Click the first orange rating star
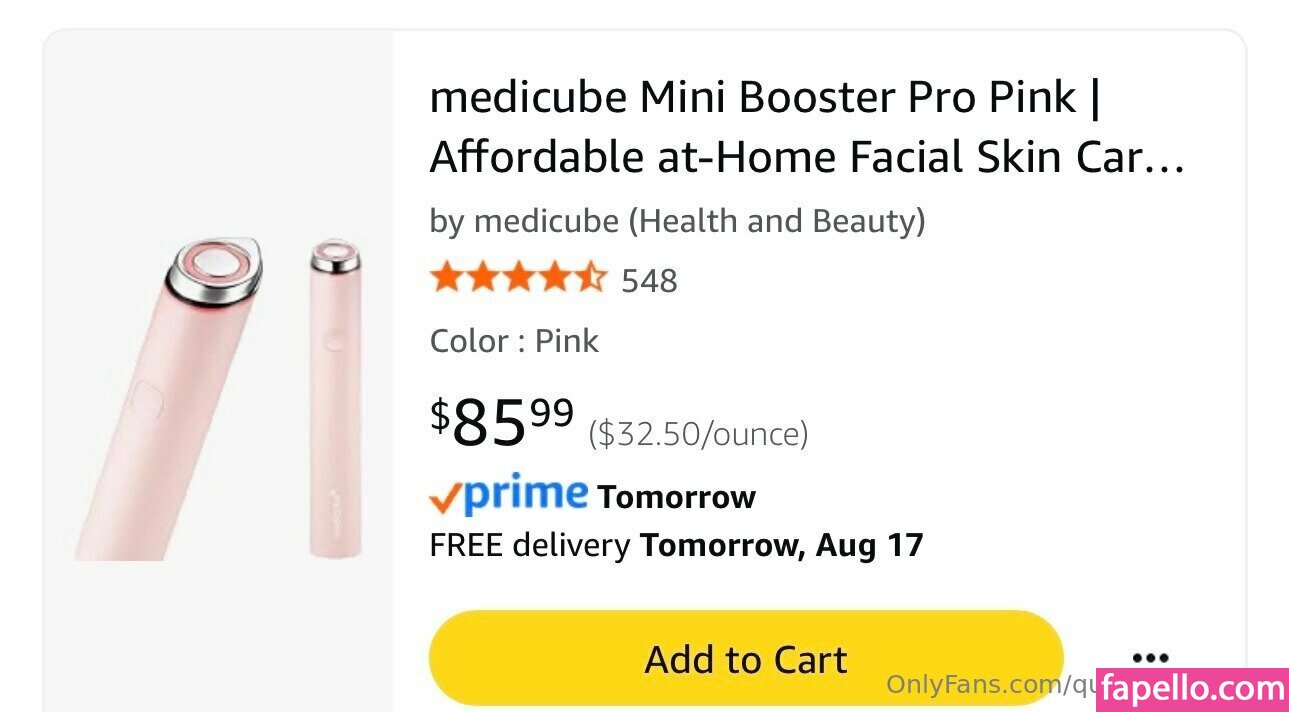The height and width of the screenshot is (712, 1289). (x=444, y=278)
